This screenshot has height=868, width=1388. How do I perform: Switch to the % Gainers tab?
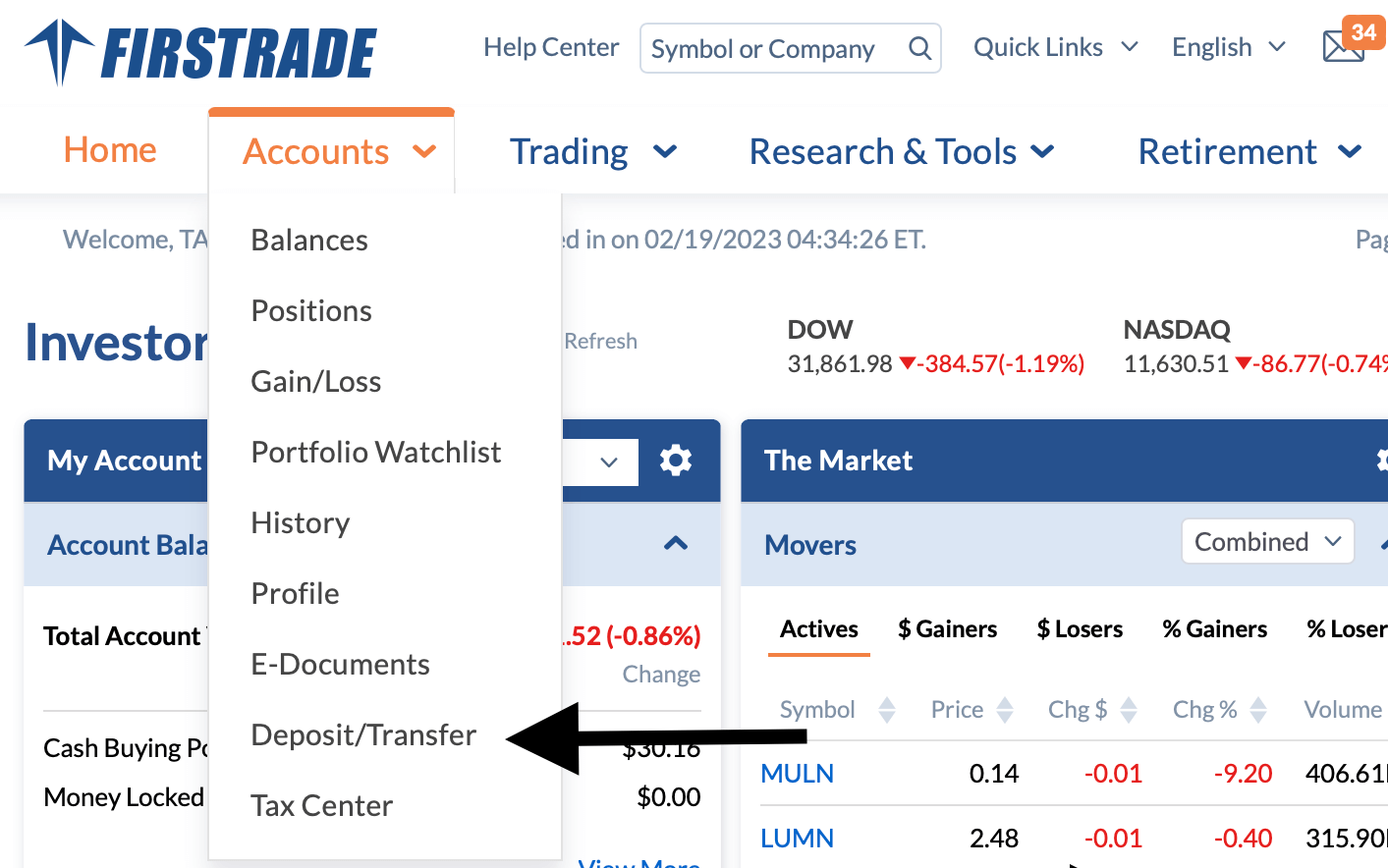[1214, 629]
